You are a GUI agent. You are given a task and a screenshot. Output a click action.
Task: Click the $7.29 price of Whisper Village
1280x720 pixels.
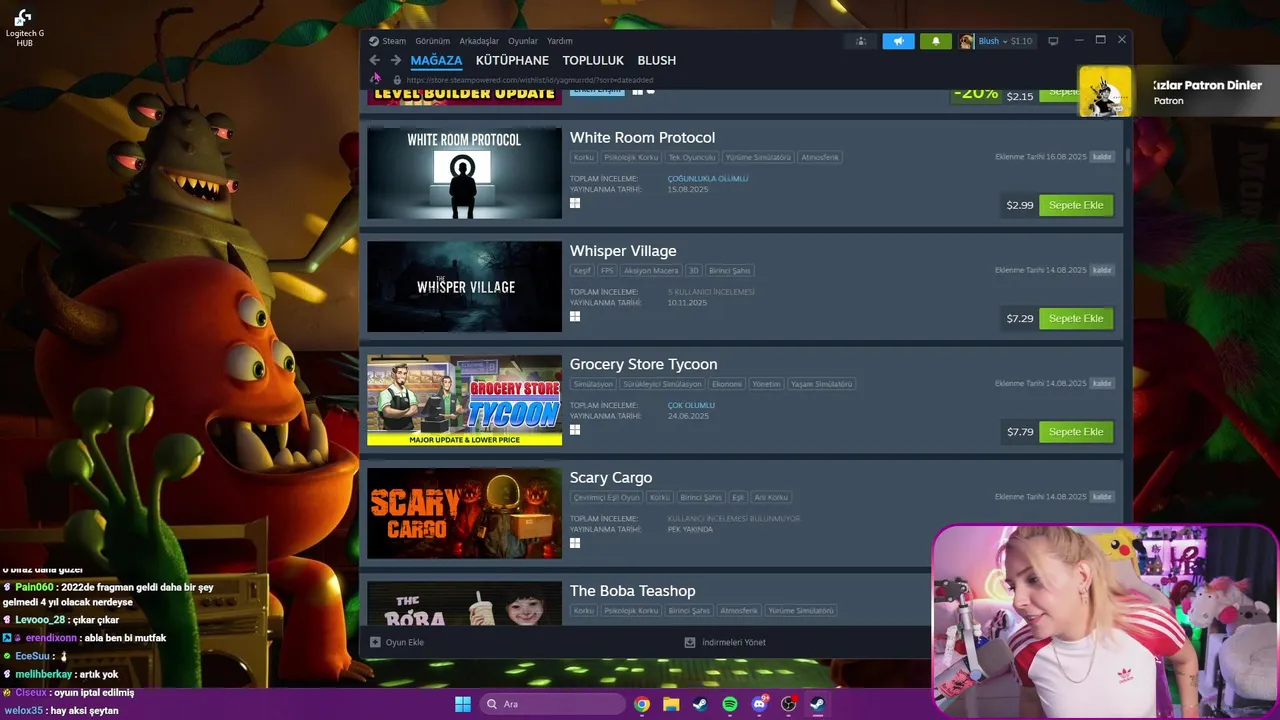(1020, 318)
